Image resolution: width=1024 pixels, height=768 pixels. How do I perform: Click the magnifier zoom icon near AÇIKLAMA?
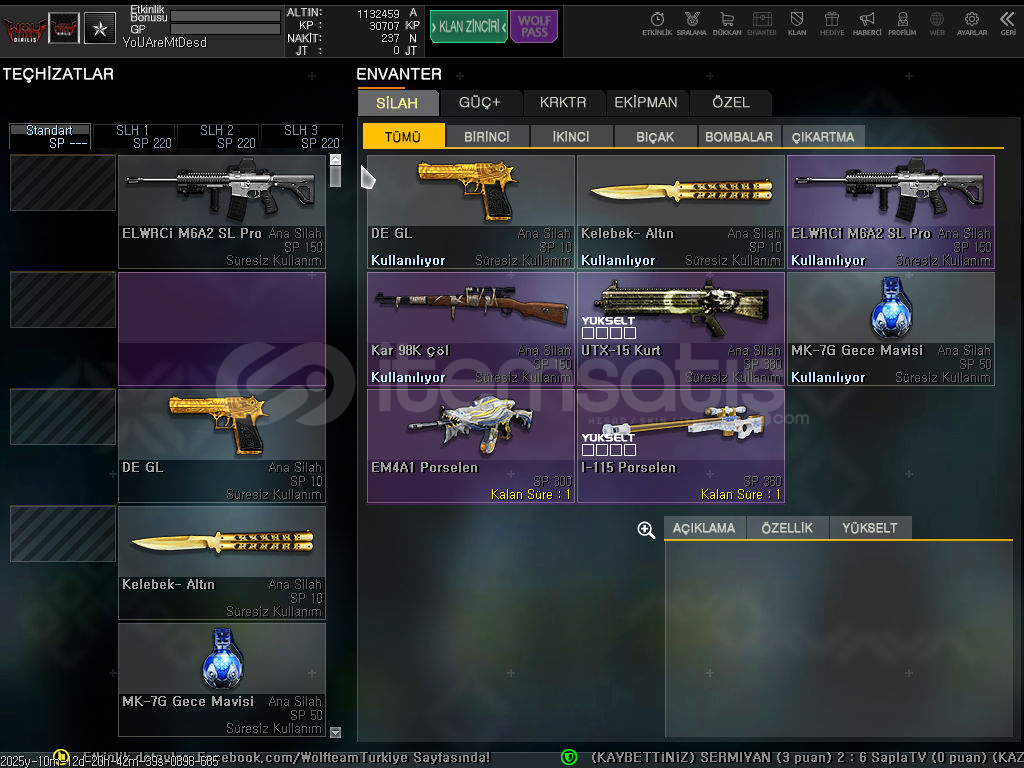646,530
